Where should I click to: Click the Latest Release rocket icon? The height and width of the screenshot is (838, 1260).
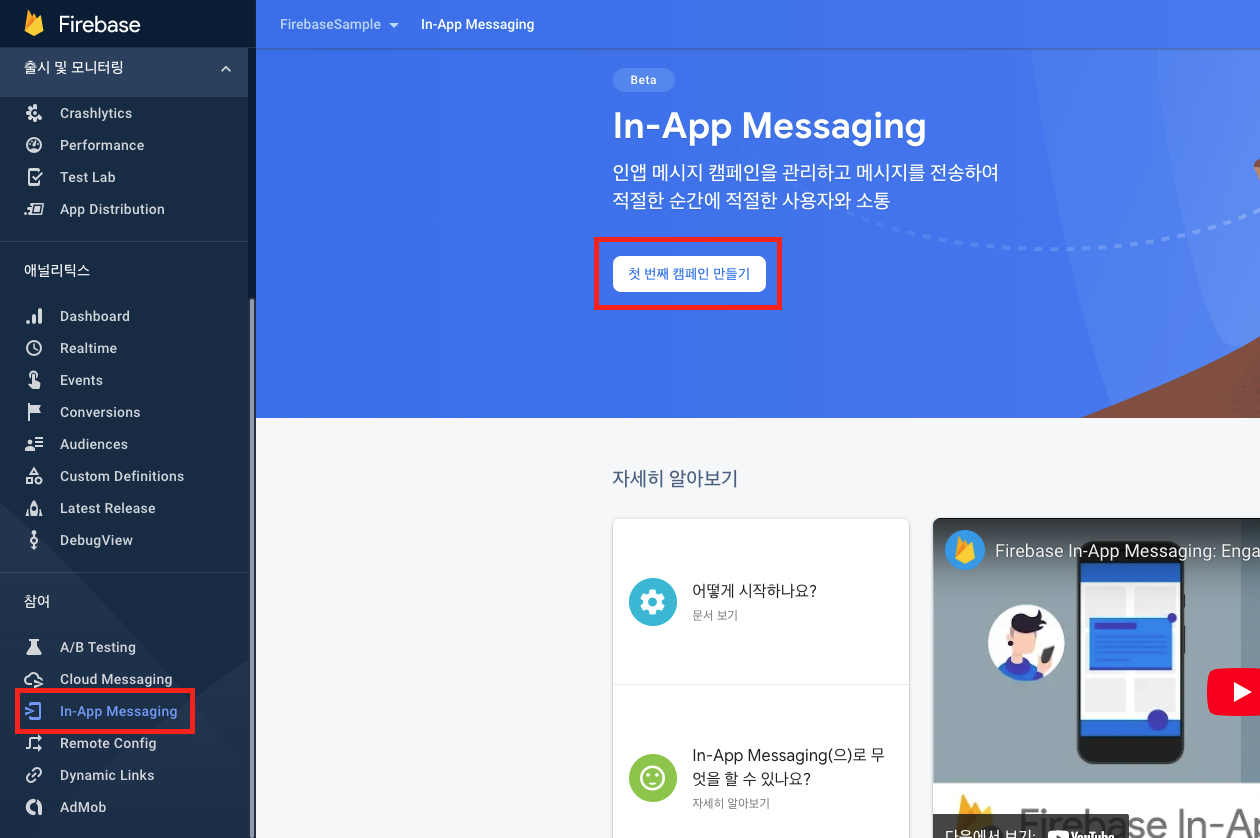[34, 508]
